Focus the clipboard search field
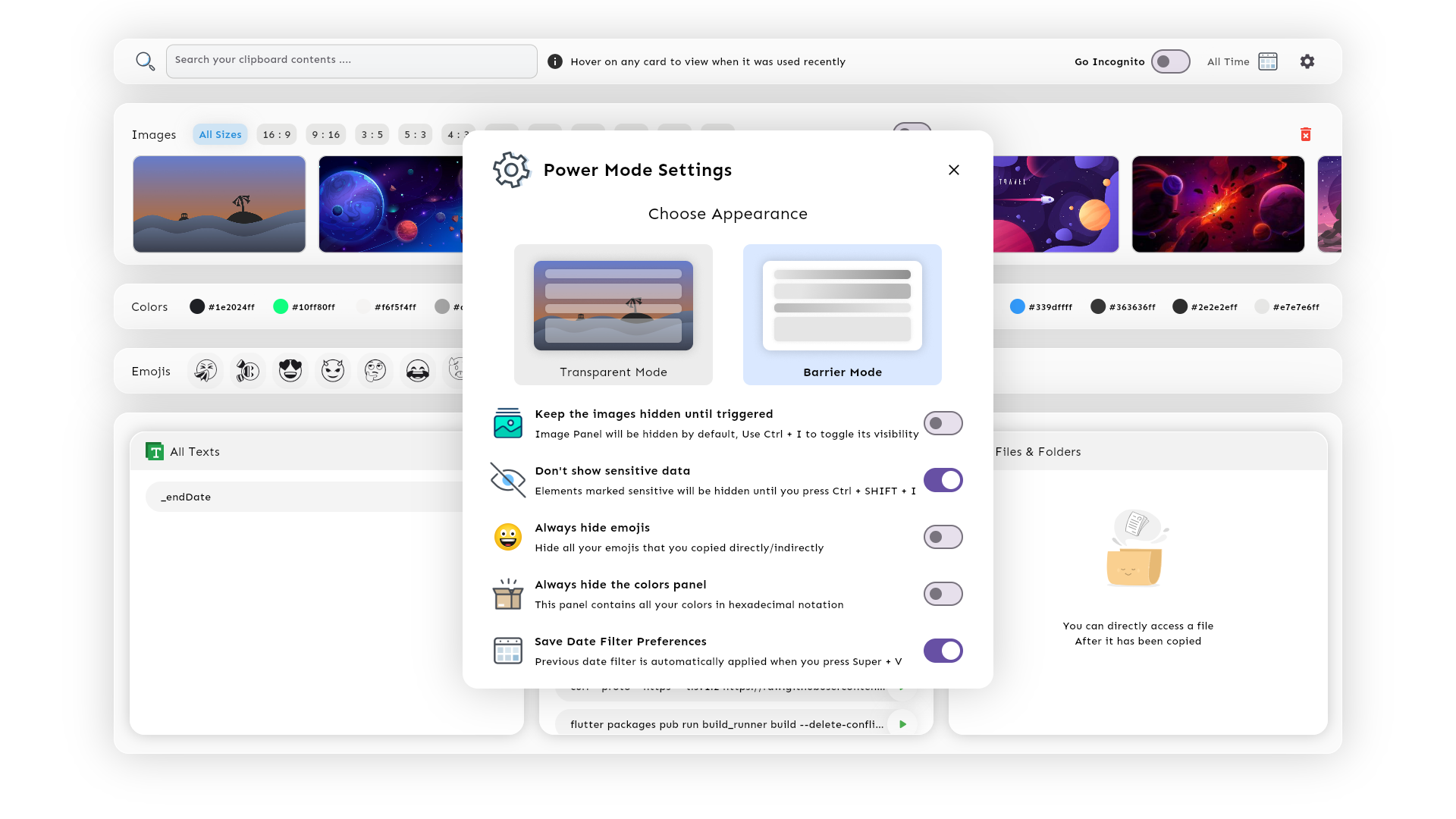Screen dimensions: 1456x819 (x=351, y=61)
